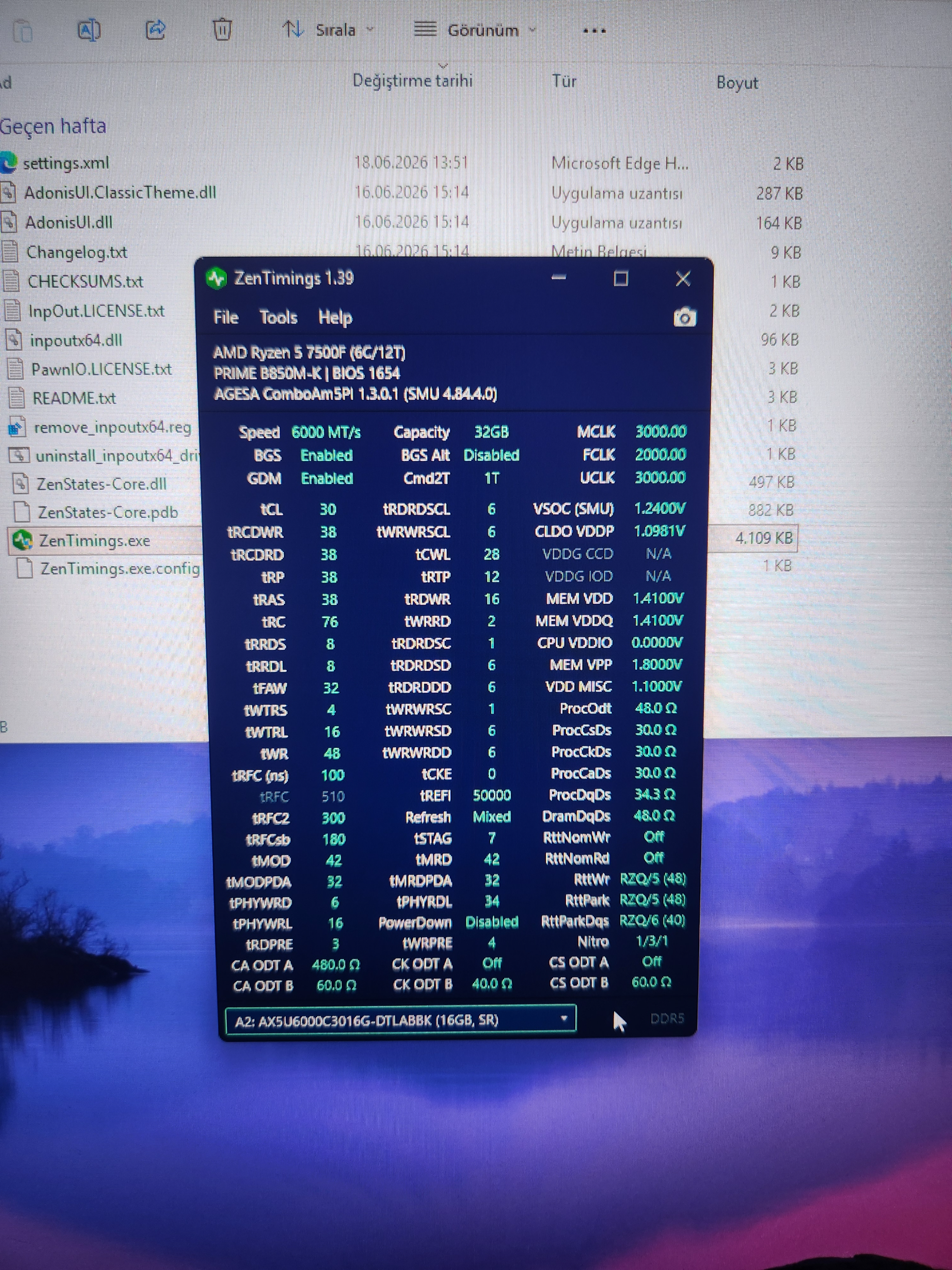Open the Help menu in ZenTimings

(x=335, y=317)
